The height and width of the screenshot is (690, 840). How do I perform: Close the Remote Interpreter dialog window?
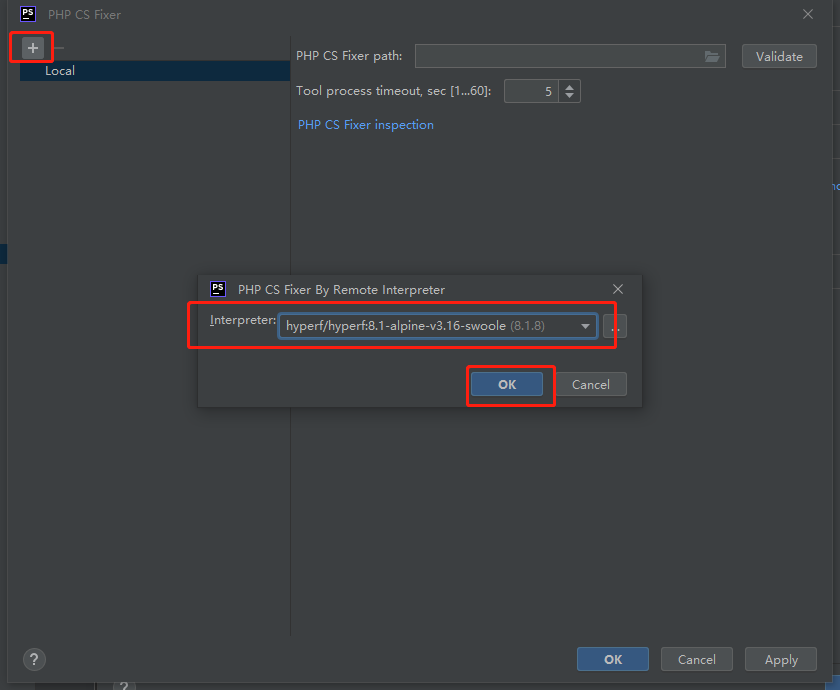point(618,289)
